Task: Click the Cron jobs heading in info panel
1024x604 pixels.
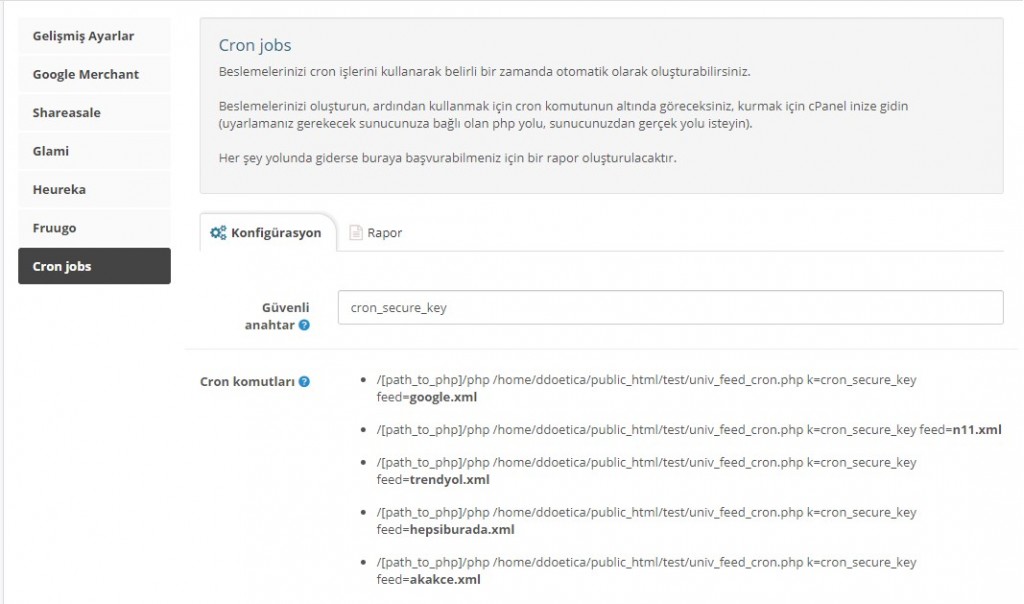Action: coord(255,46)
